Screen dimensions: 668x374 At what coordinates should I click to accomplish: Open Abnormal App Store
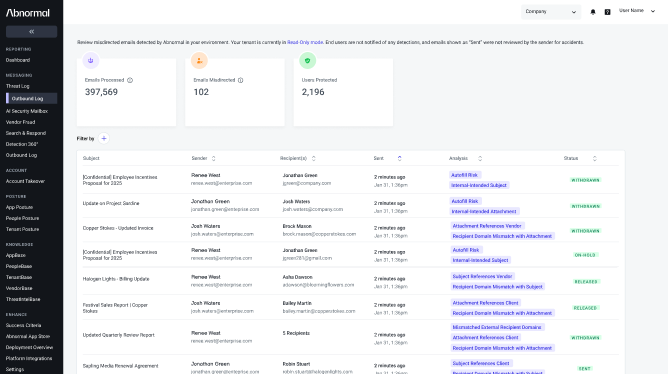[x=28, y=337]
